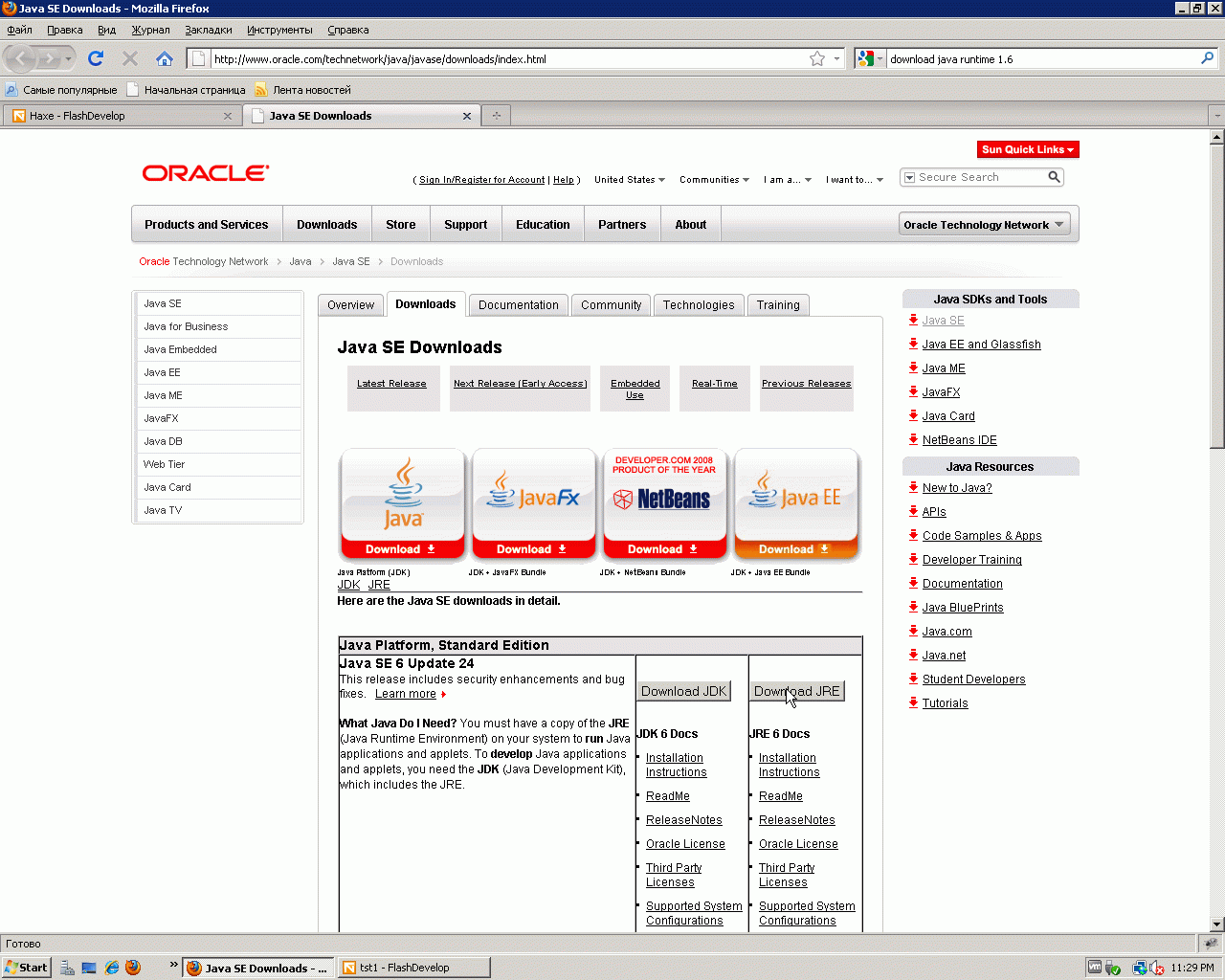Expand the Sun Quick Links dropdown
1225x980 pixels.
(1028, 149)
